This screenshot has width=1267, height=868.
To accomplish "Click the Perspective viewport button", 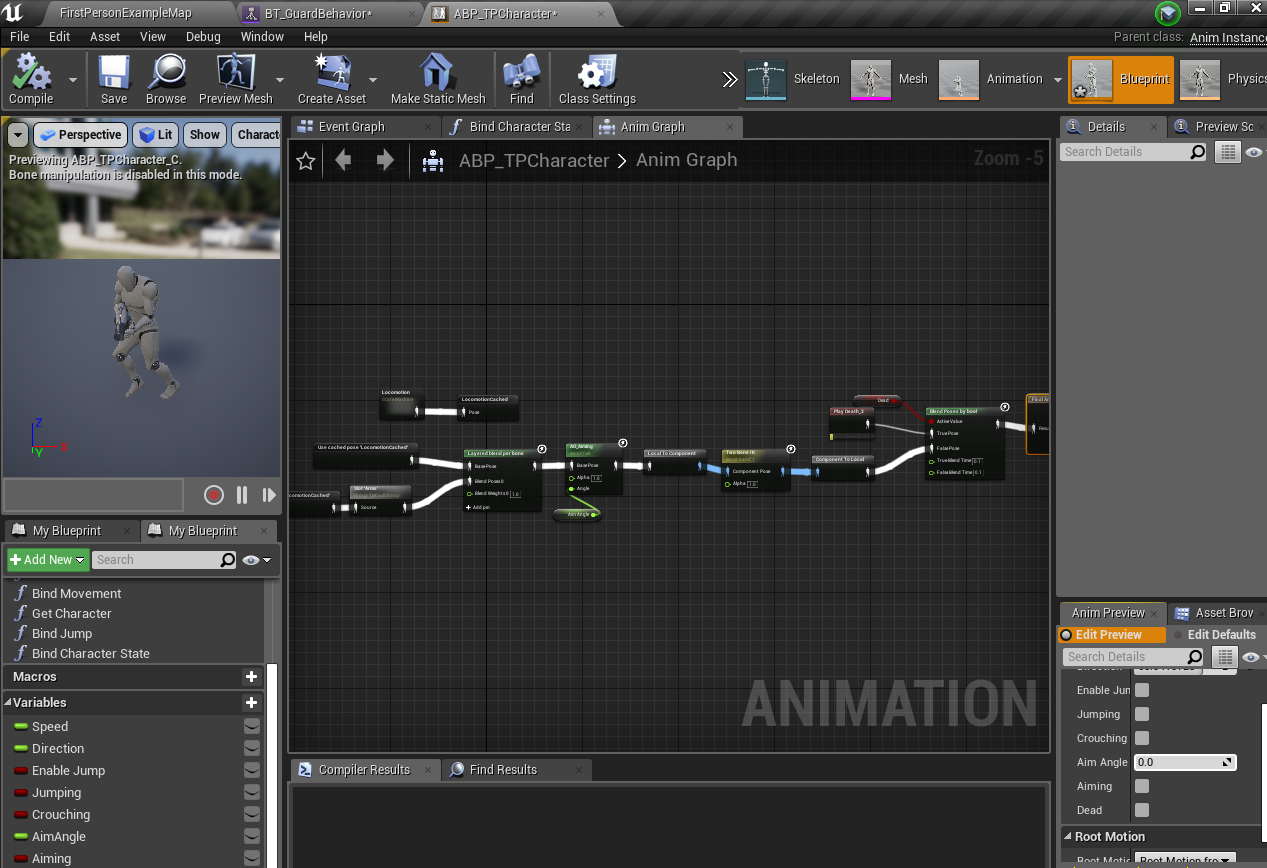I will [x=81, y=135].
